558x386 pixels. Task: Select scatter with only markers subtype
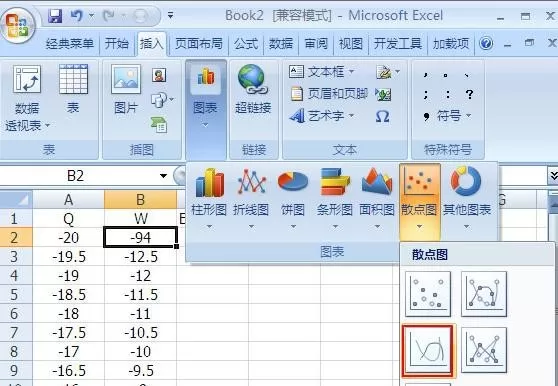[x=428, y=294]
